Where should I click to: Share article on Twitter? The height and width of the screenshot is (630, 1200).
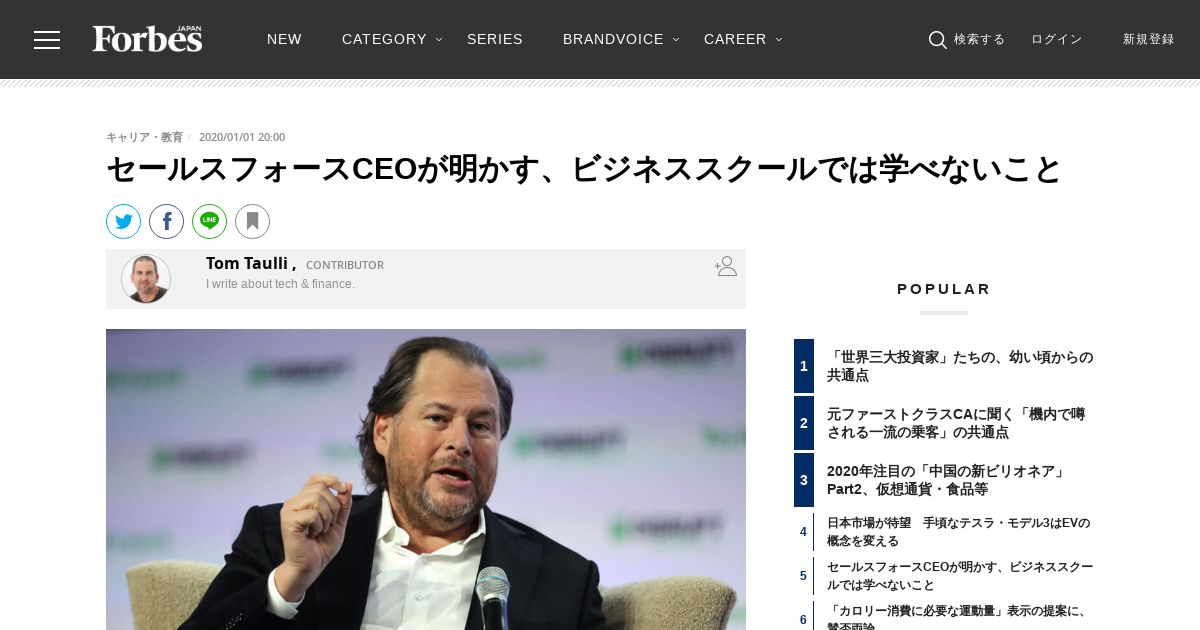124,222
